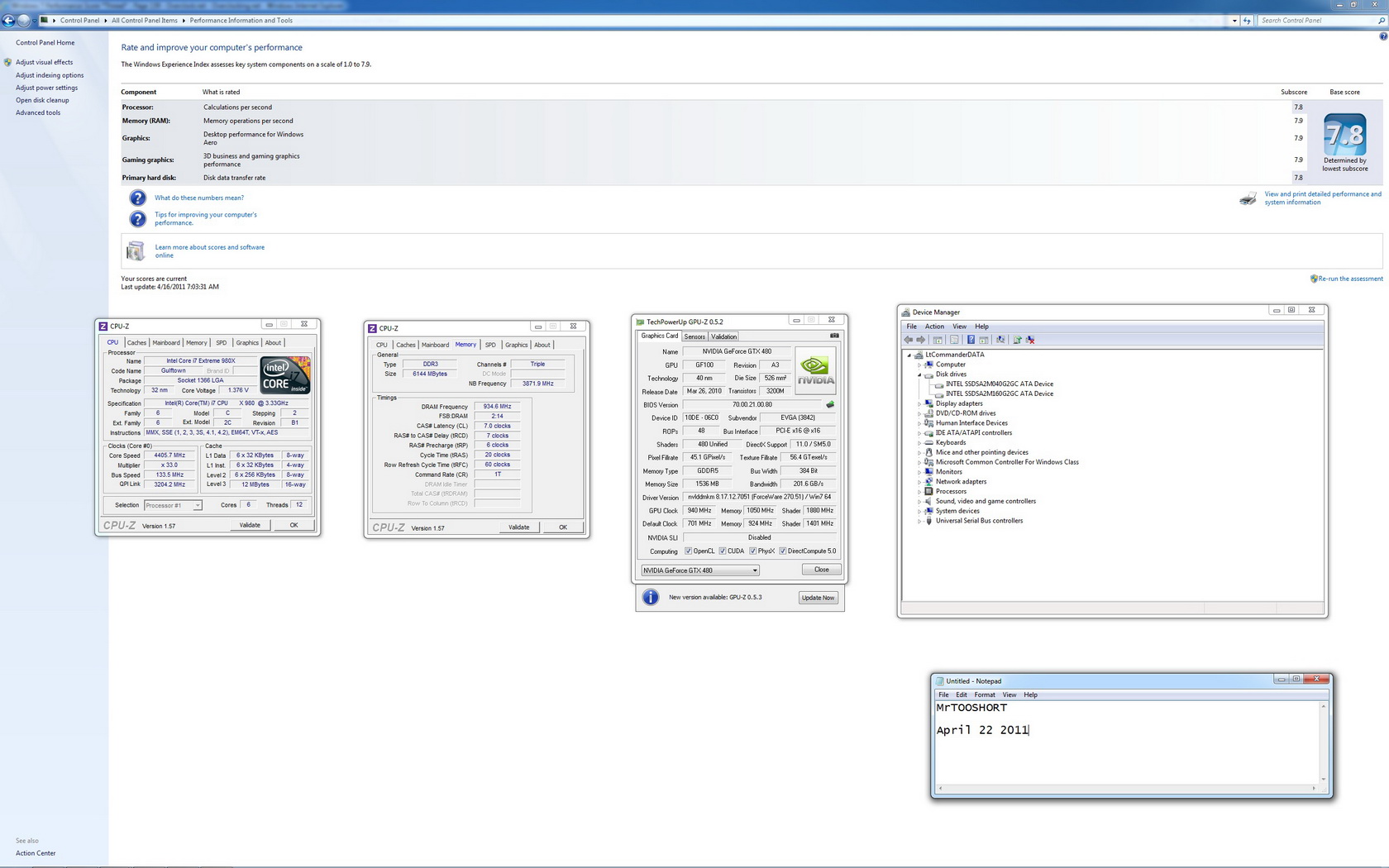The image size is (1389, 868).
Task: Click the blue Help icon in Device Manager toolbar
Action: pyautogui.click(x=971, y=340)
